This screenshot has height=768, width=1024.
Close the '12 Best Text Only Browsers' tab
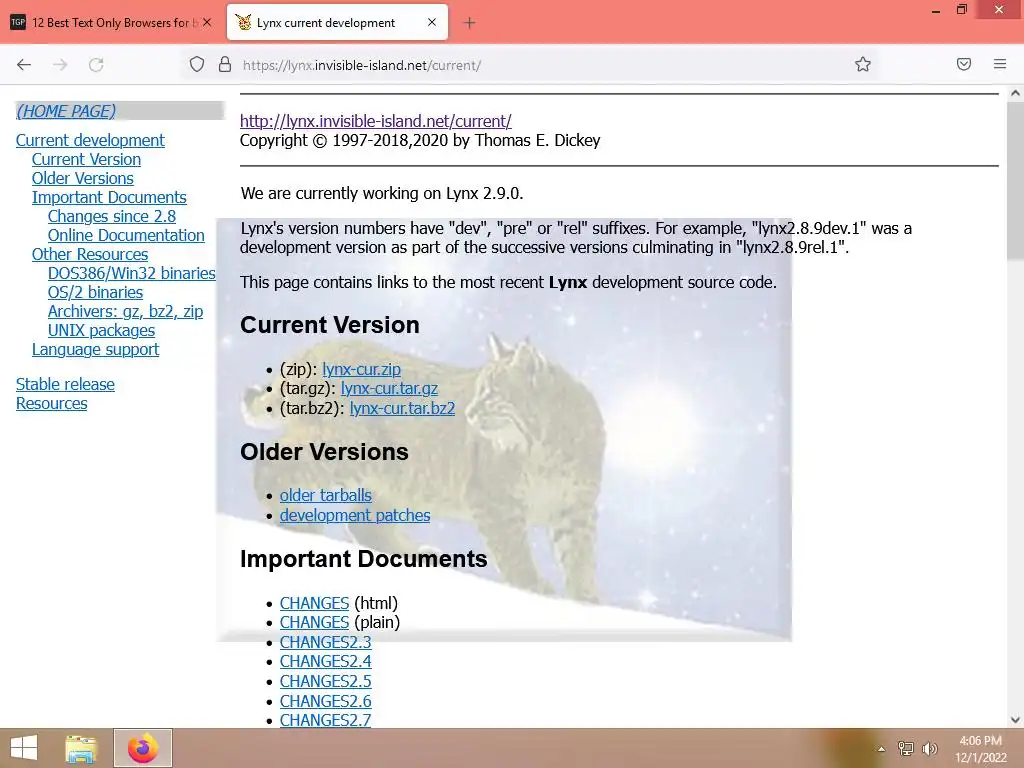(207, 22)
